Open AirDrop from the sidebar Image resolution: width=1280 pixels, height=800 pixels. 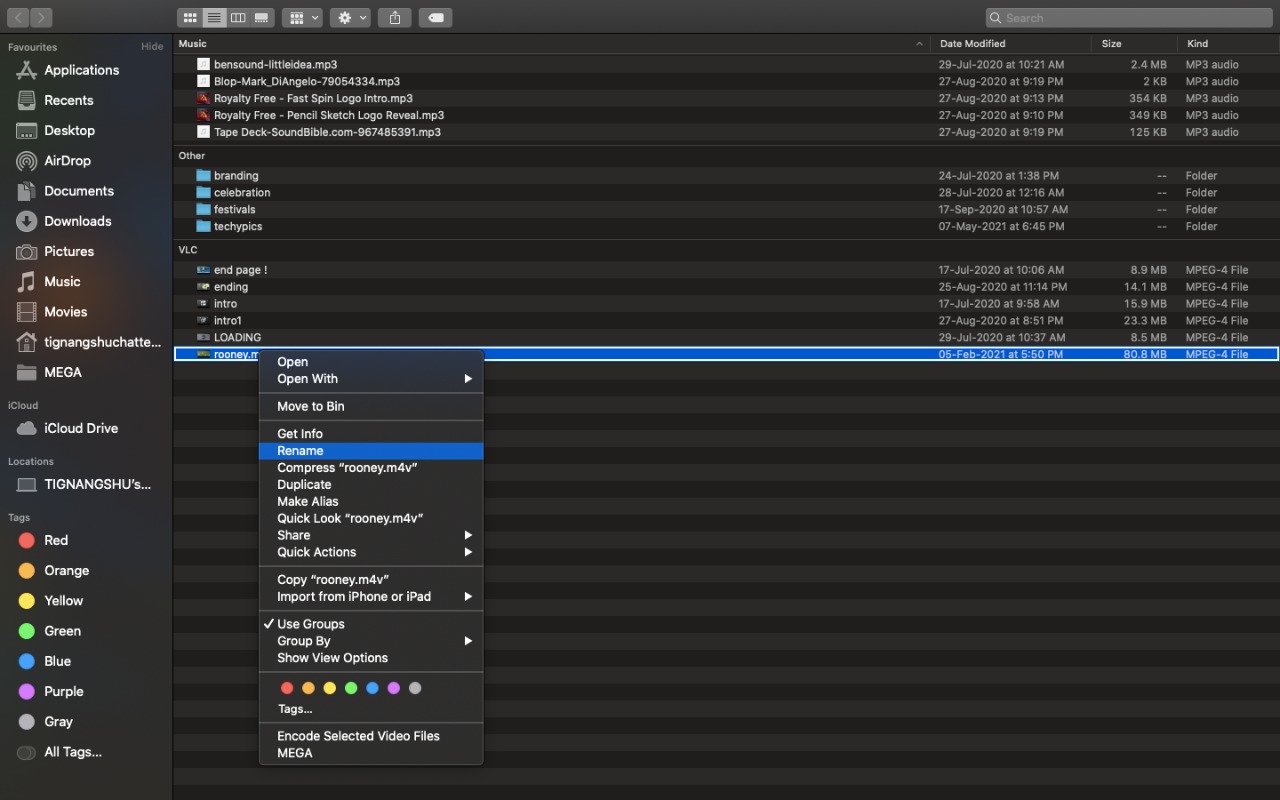[x=67, y=161]
